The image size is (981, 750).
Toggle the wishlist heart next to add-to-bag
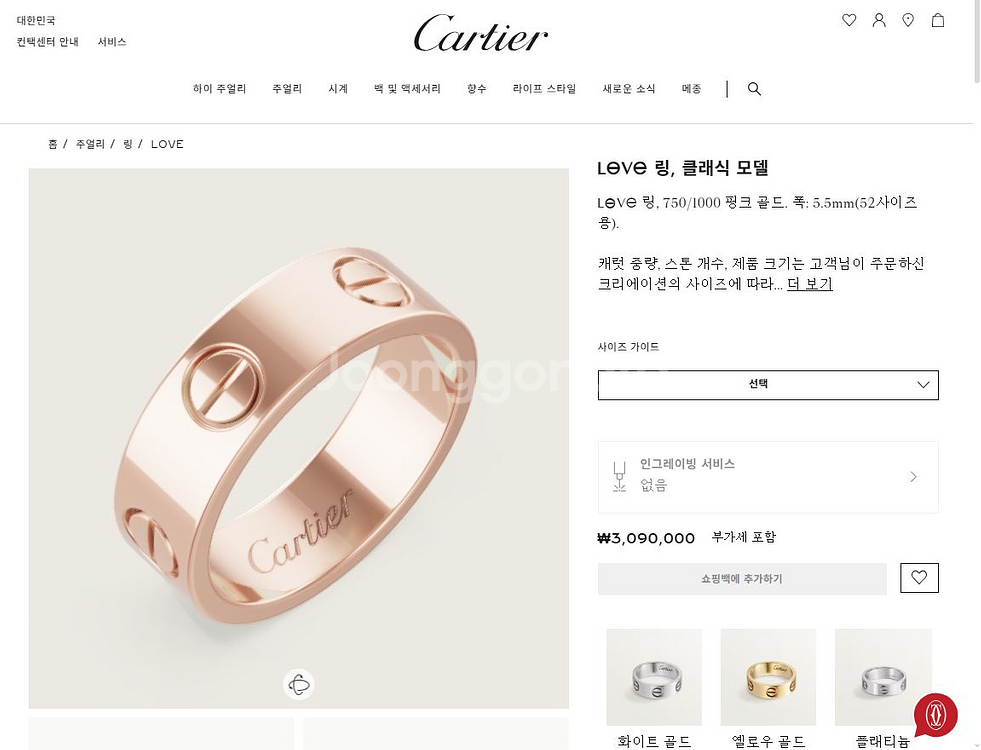click(919, 578)
